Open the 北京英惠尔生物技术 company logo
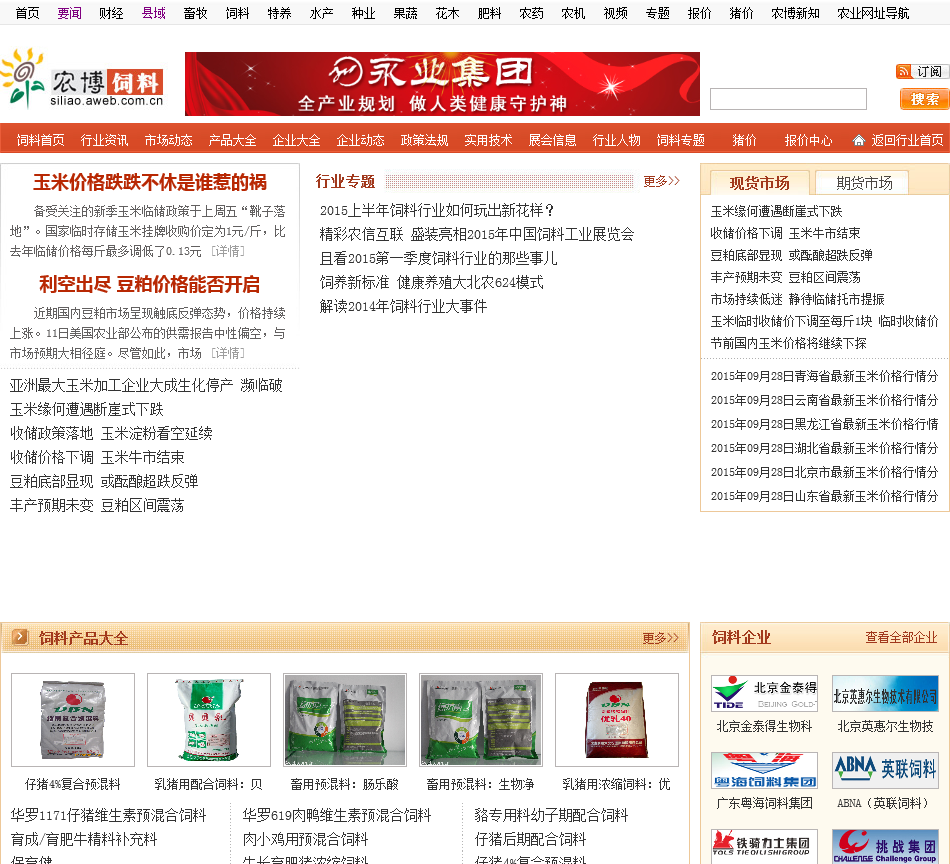950x864 pixels. [x=885, y=693]
